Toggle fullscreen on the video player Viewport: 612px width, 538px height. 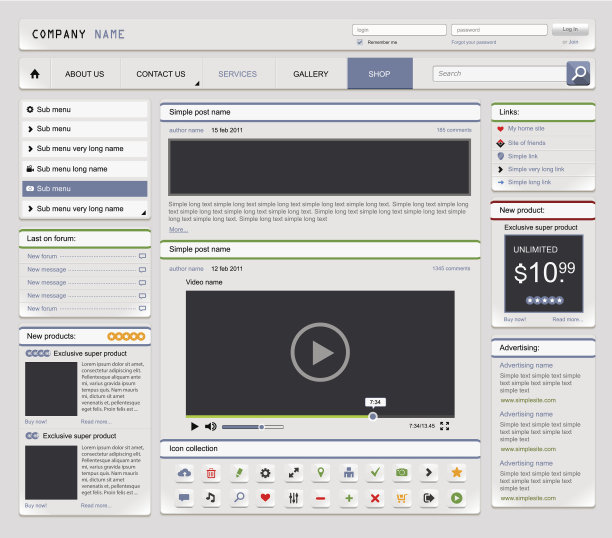coord(445,426)
